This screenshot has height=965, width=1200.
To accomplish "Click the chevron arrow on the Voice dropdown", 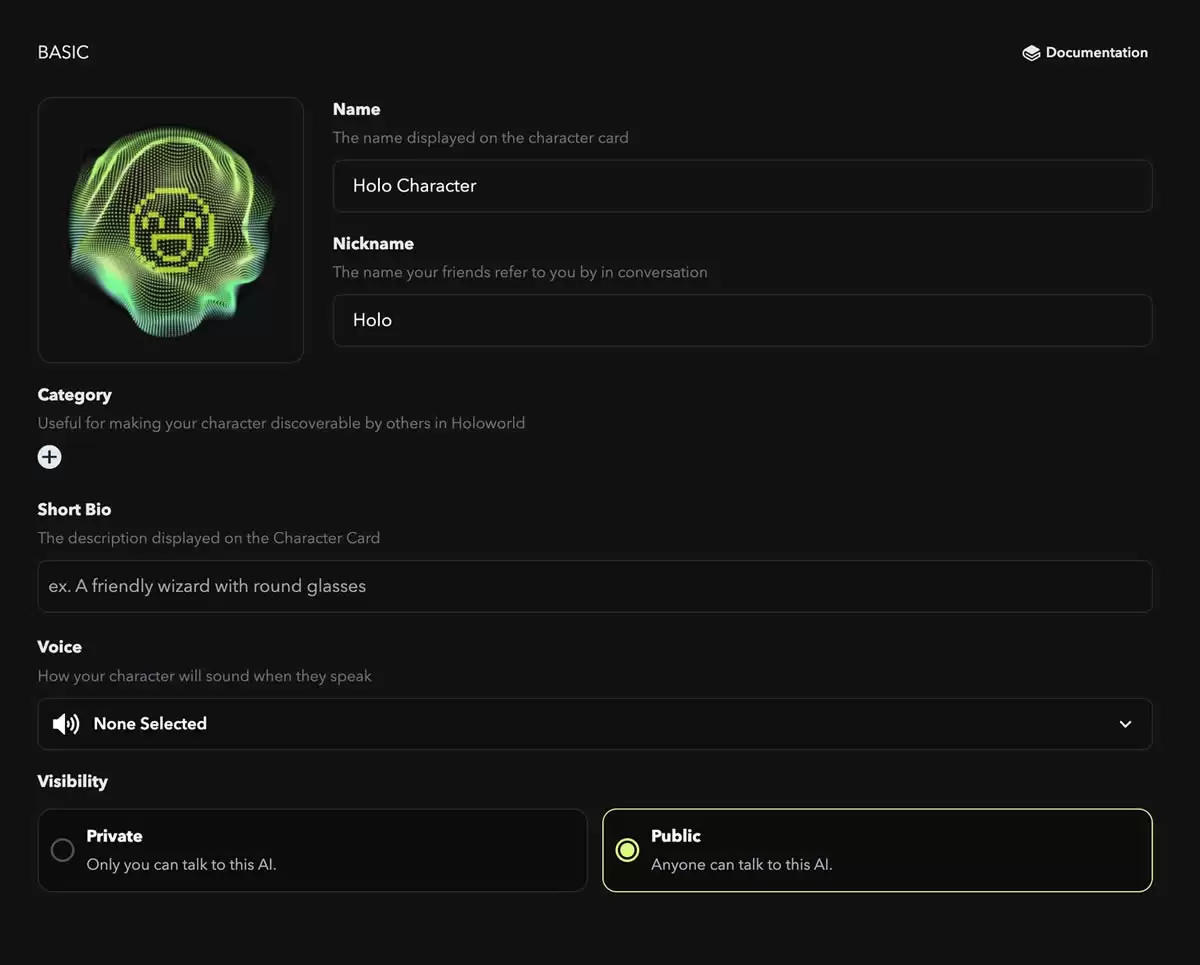I will 1124,724.
